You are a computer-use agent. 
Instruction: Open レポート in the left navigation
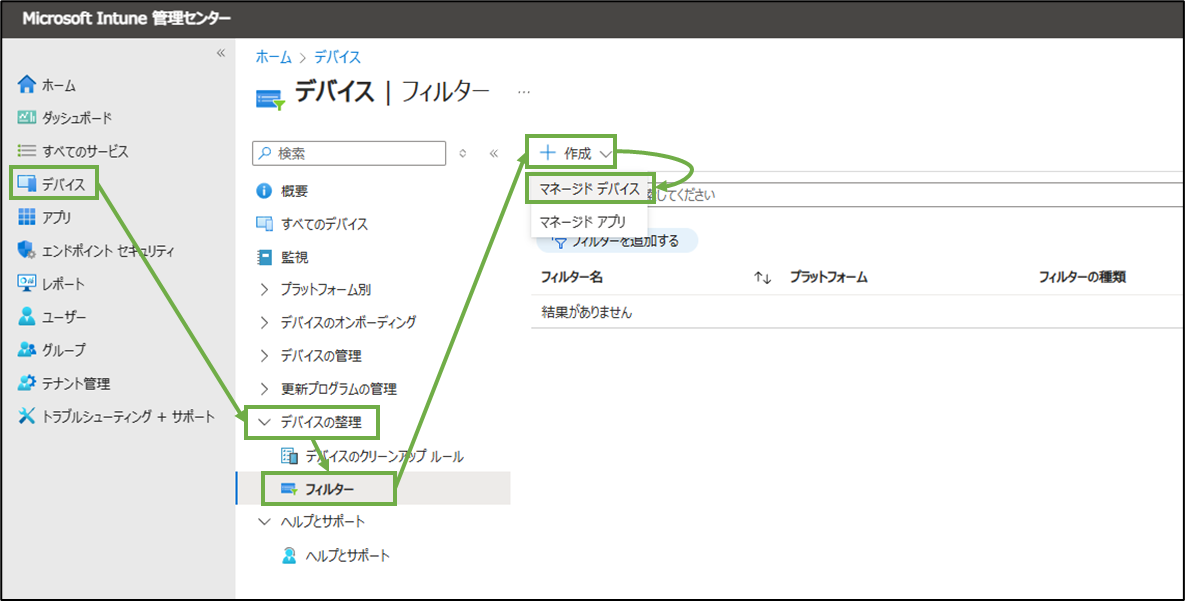pos(63,284)
